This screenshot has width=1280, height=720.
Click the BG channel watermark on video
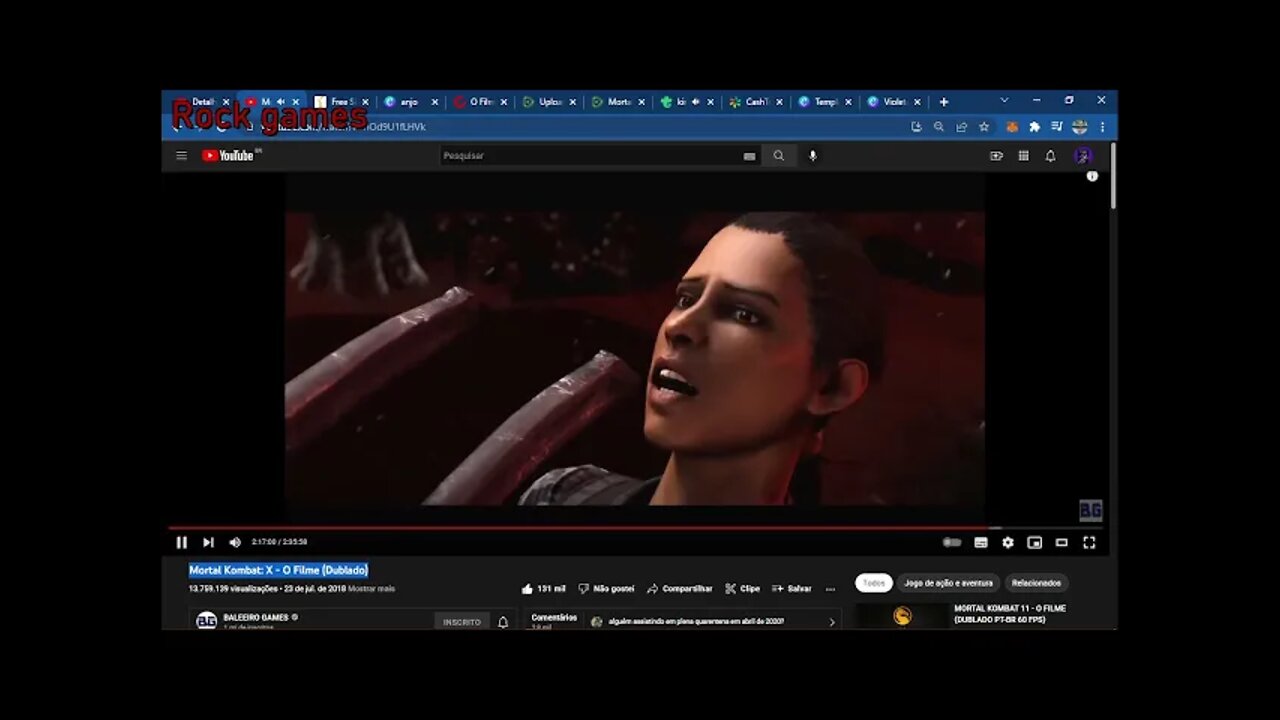1090,511
